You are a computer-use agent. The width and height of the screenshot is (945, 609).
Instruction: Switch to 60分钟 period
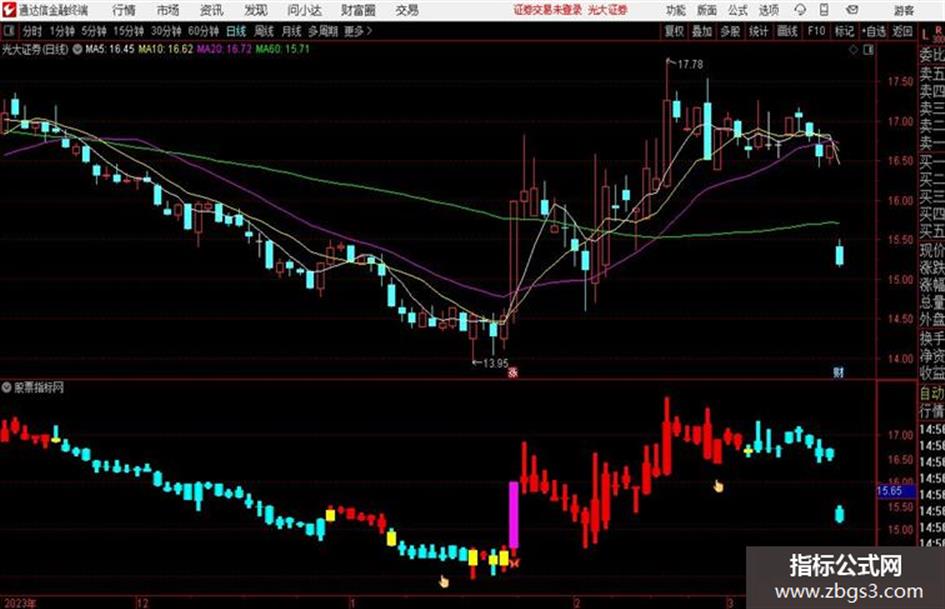click(204, 31)
